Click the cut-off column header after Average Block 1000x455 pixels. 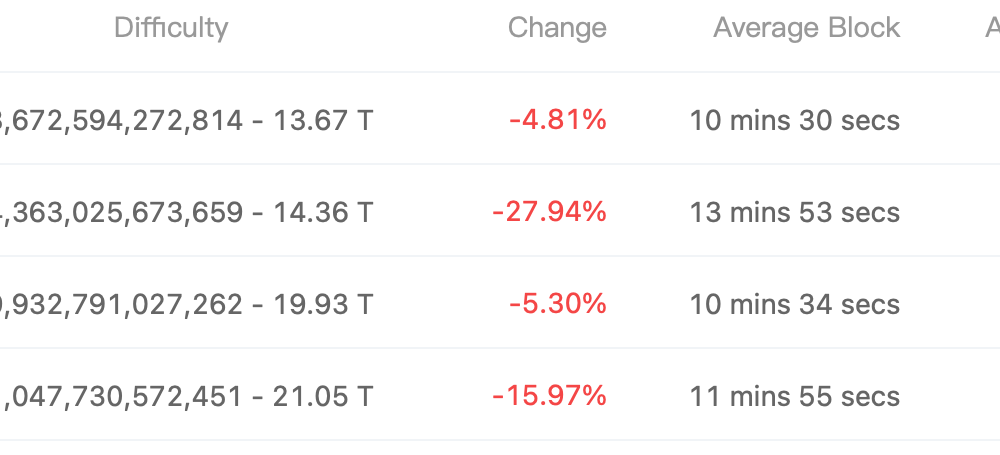pos(992,28)
